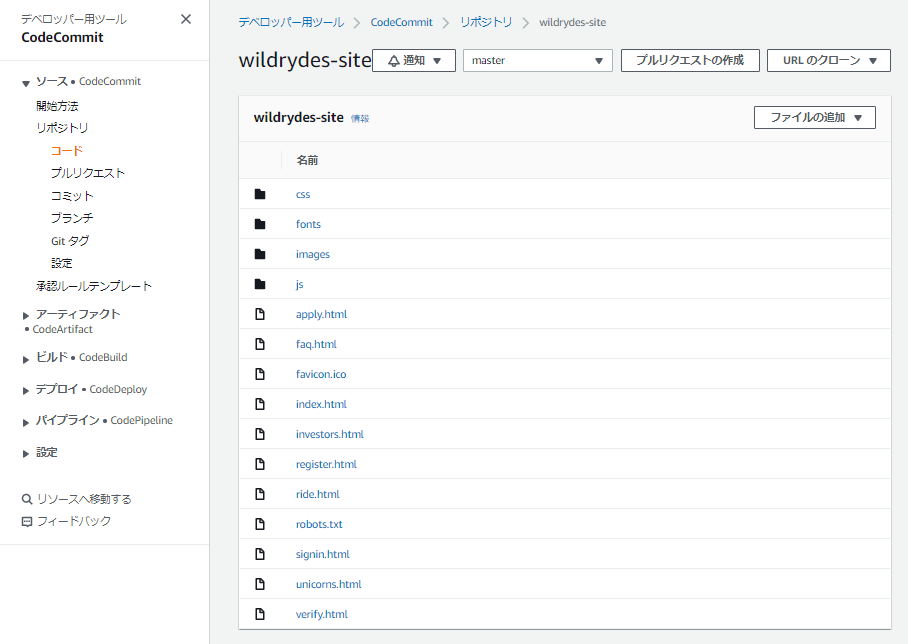Open the ファイルの追加 dropdown
Image resolution: width=908 pixels, height=644 pixels.
tap(816, 117)
